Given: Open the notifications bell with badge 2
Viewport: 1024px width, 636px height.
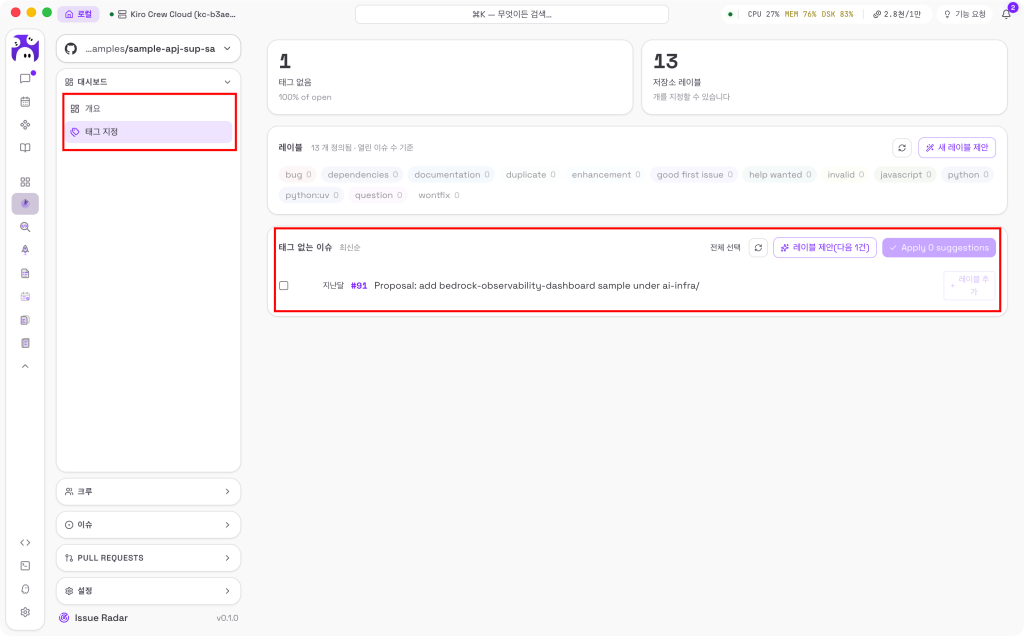Looking at the screenshot, I should (x=1006, y=14).
